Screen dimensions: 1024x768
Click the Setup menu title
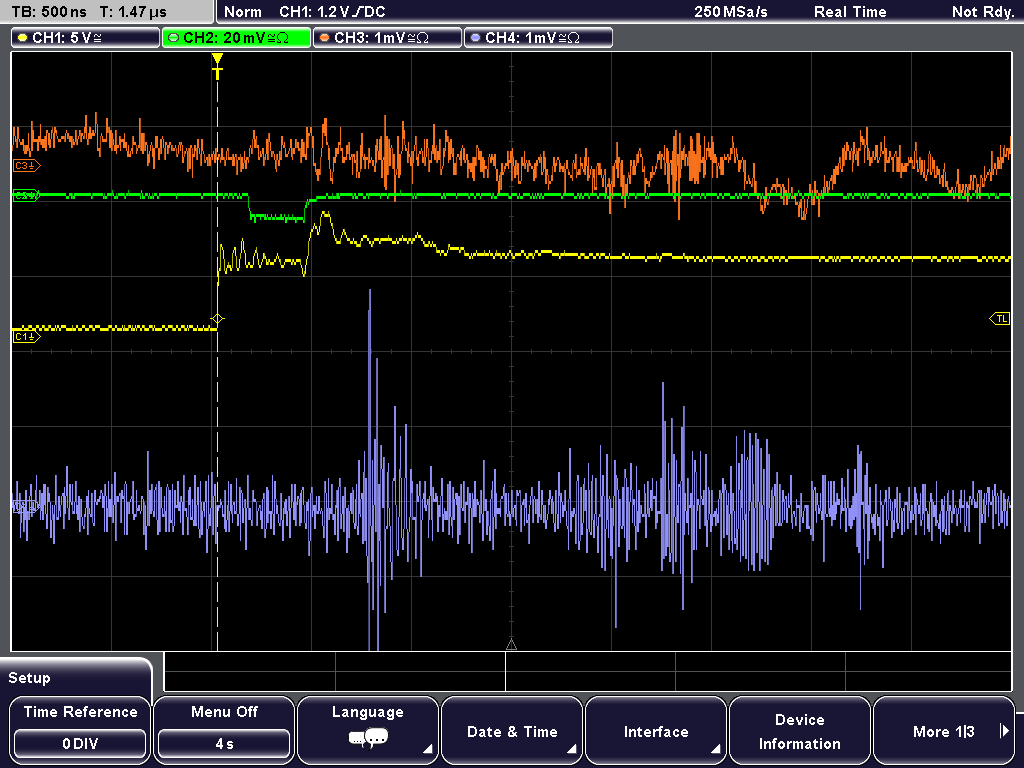tap(29, 678)
